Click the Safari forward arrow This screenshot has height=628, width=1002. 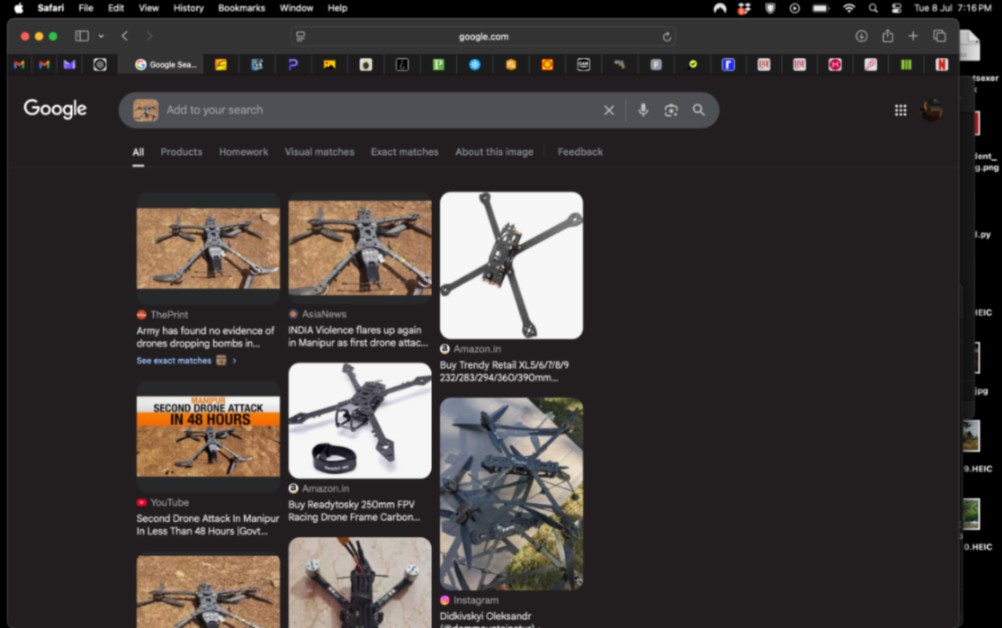150,36
